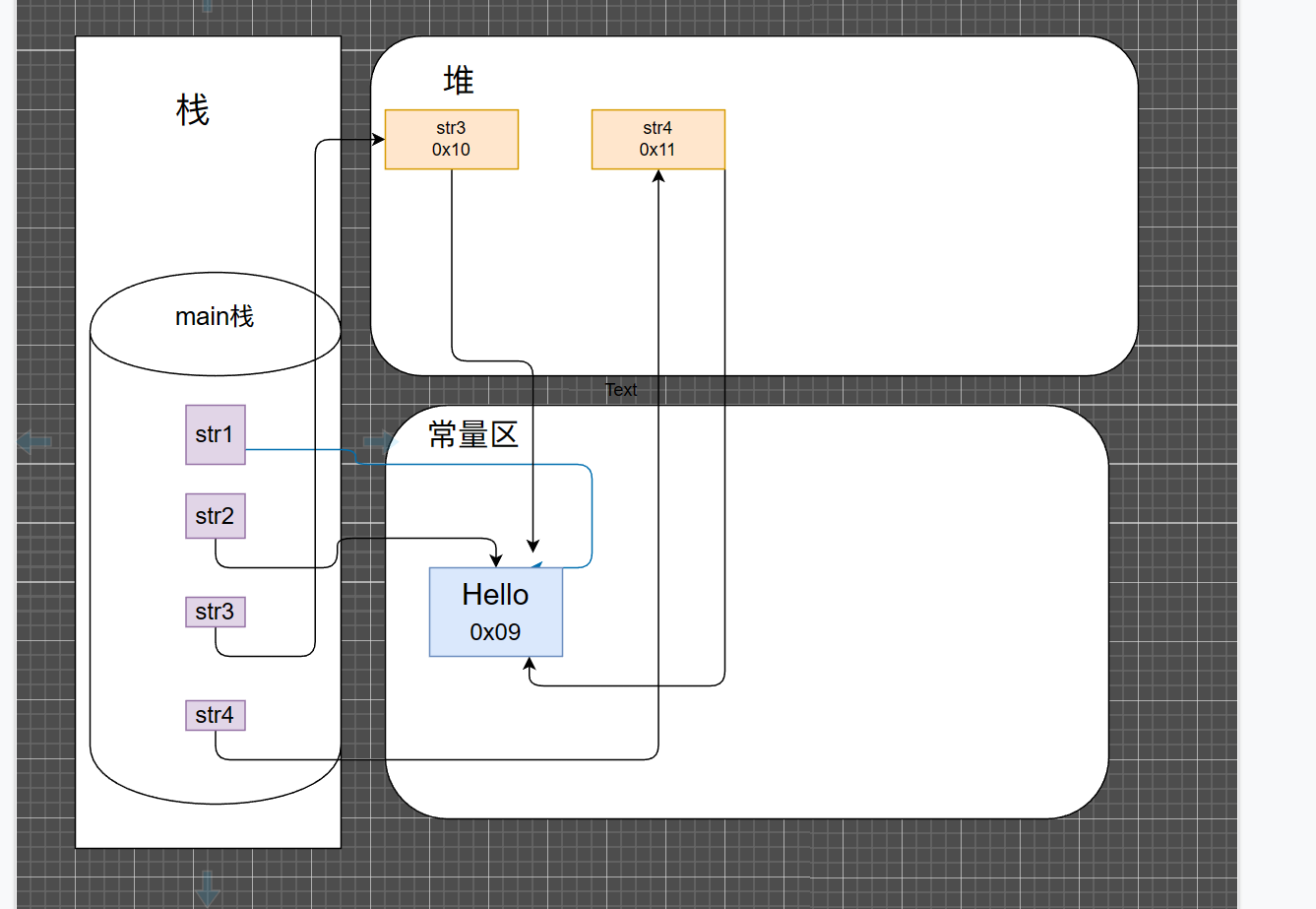The image size is (1316, 909).
Task: Click the arrowhead entering the heap str4 box
Action: point(658,177)
